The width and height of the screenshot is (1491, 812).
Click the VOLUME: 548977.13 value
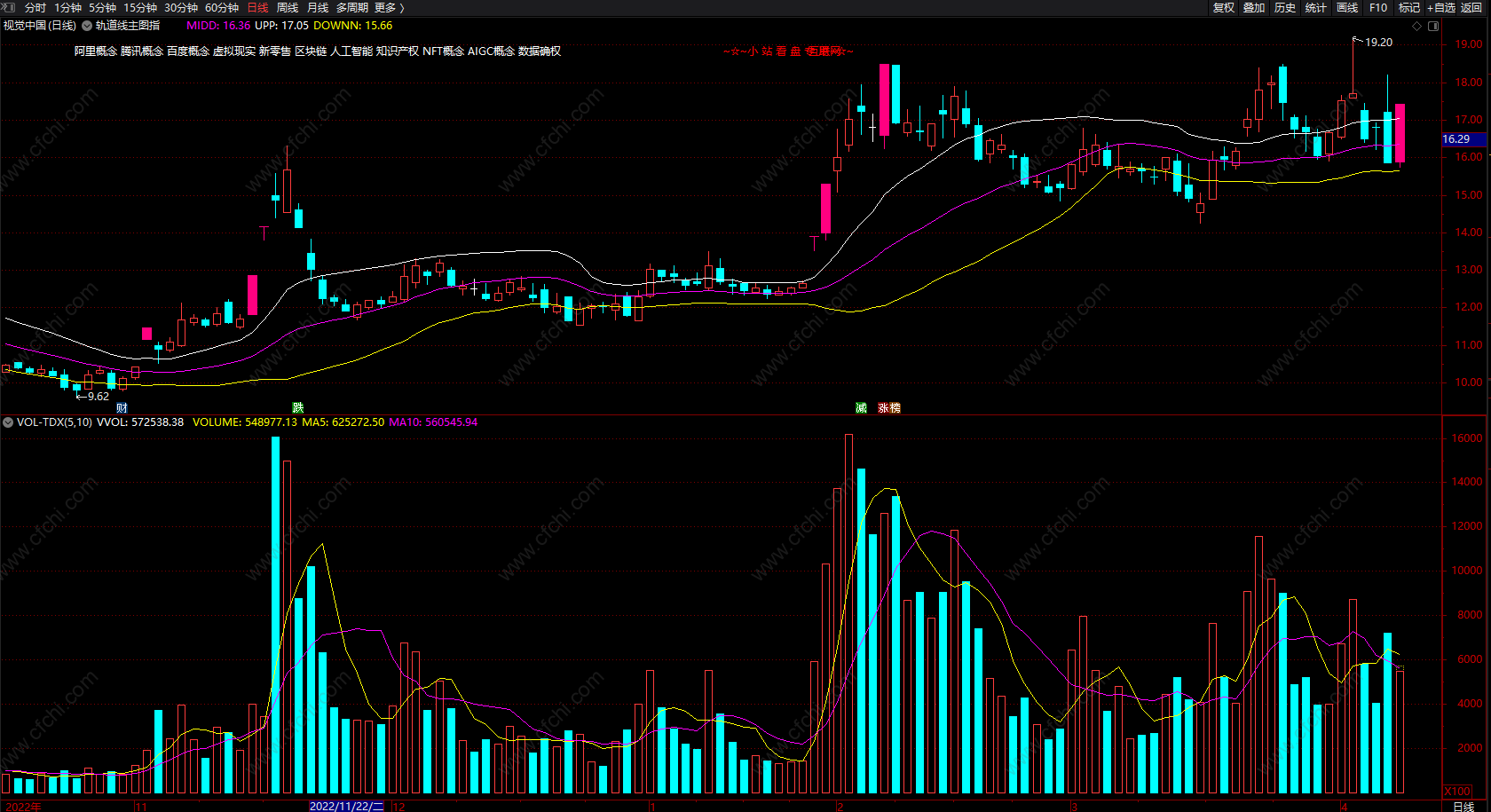(x=245, y=422)
